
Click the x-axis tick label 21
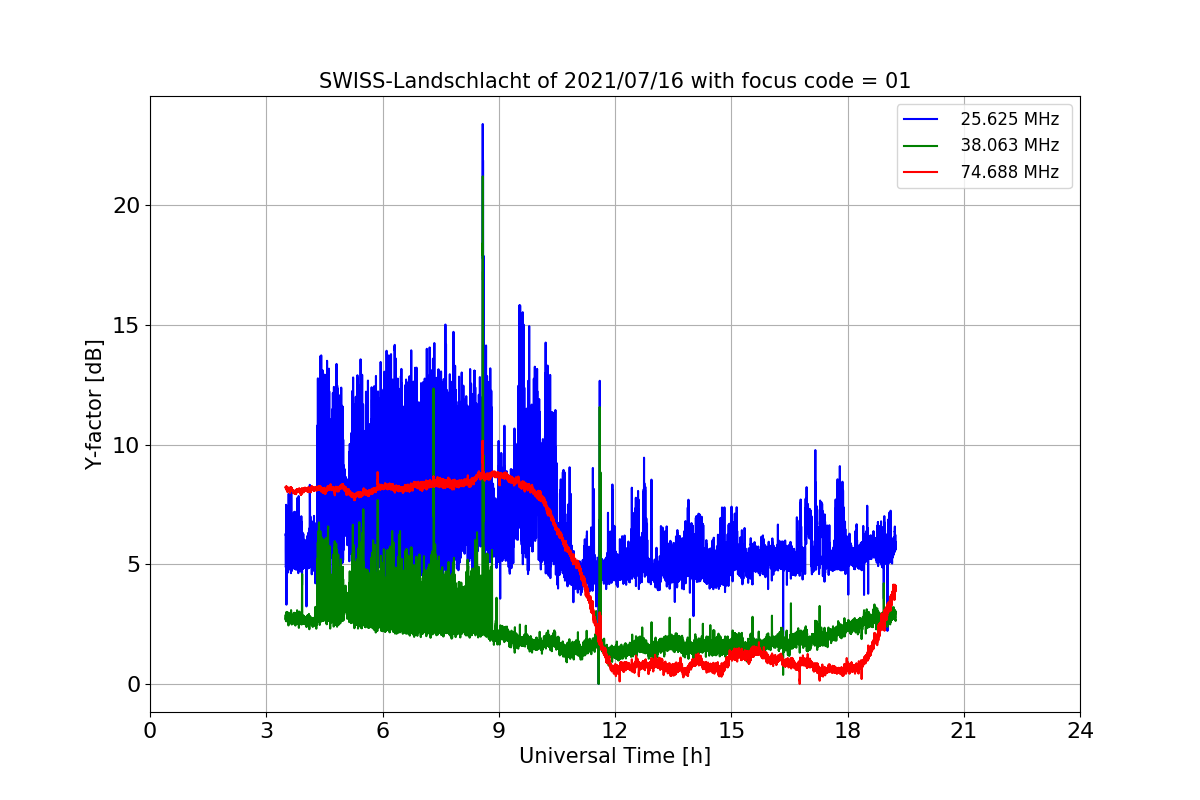click(x=964, y=731)
